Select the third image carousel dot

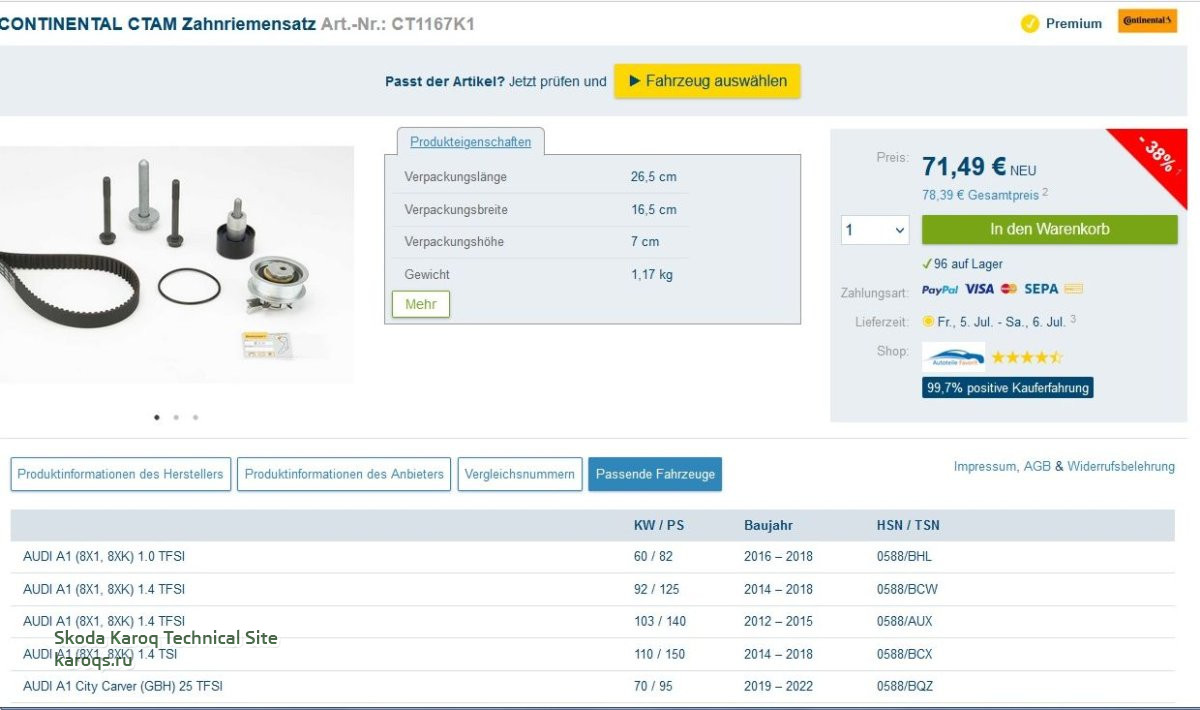pyautogui.click(x=195, y=418)
